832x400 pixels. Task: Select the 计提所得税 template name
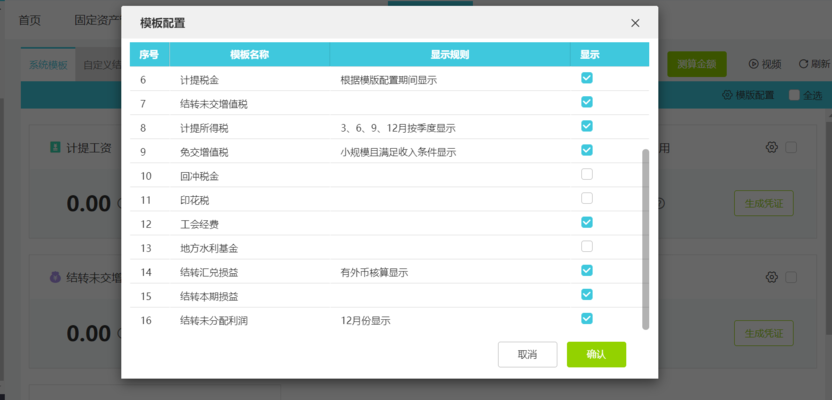coord(204,128)
